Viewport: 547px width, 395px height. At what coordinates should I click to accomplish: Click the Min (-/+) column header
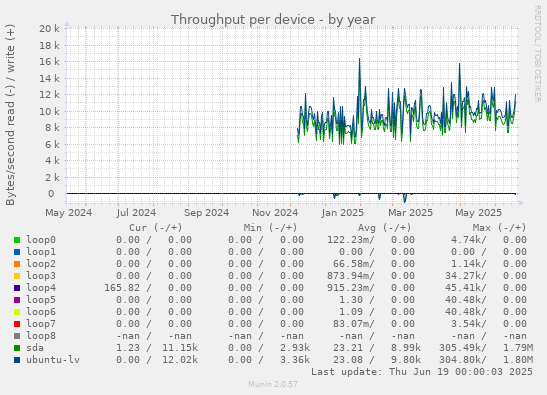[x=270, y=228]
